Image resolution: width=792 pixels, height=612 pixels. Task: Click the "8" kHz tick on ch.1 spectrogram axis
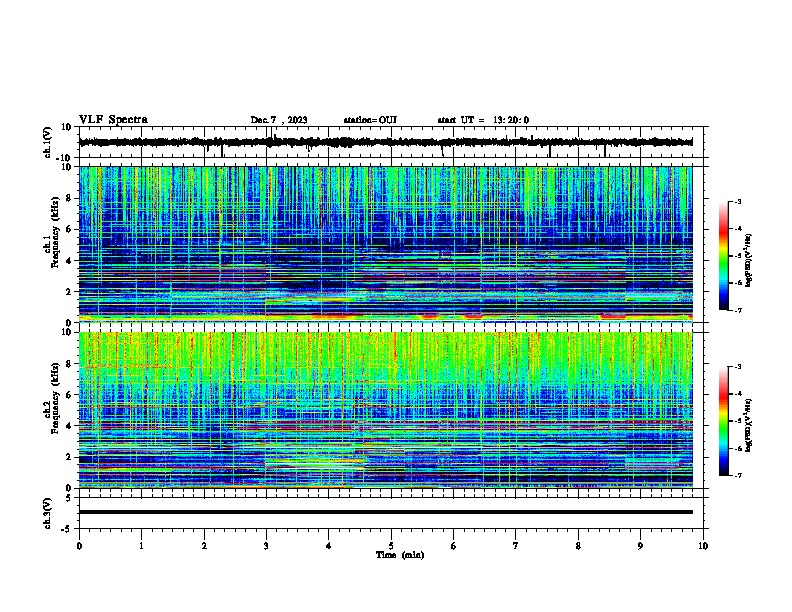pos(69,198)
